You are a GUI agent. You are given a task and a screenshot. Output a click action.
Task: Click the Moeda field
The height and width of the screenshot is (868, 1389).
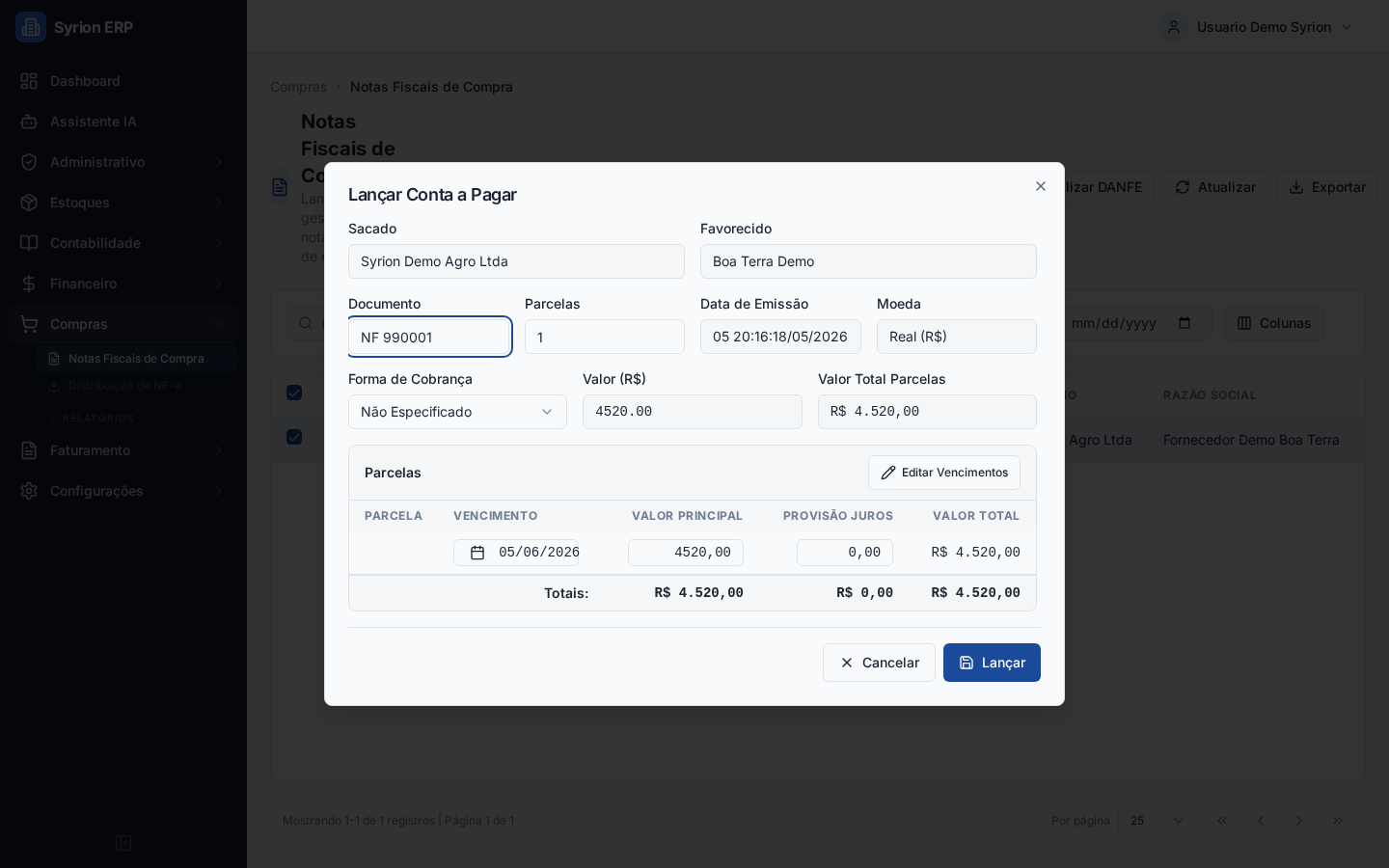tap(957, 337)
